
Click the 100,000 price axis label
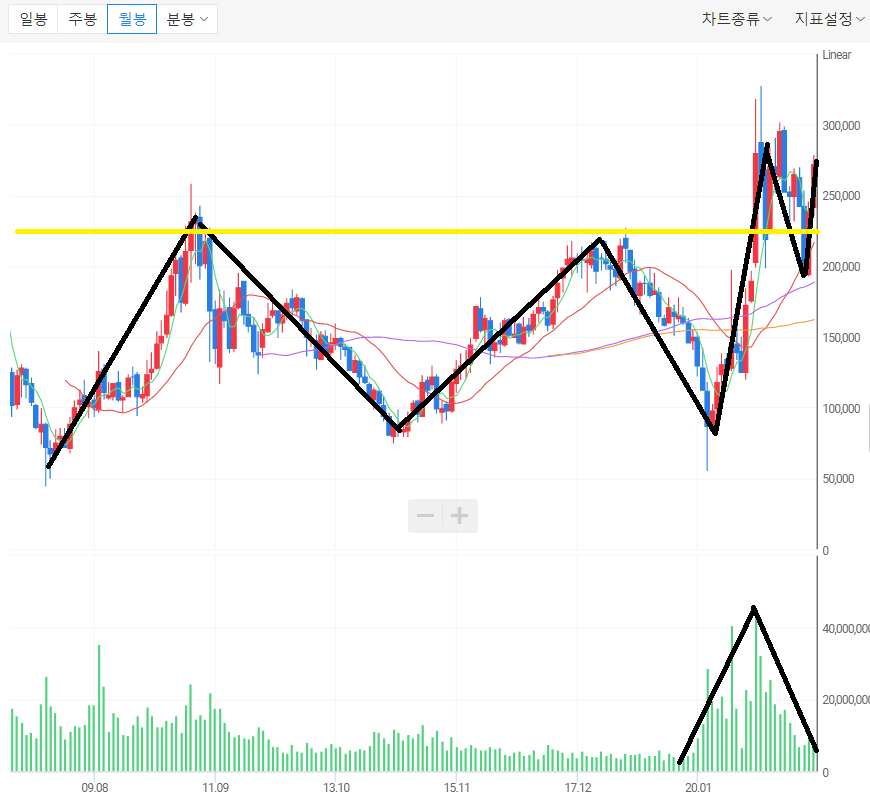pos(841,409)
